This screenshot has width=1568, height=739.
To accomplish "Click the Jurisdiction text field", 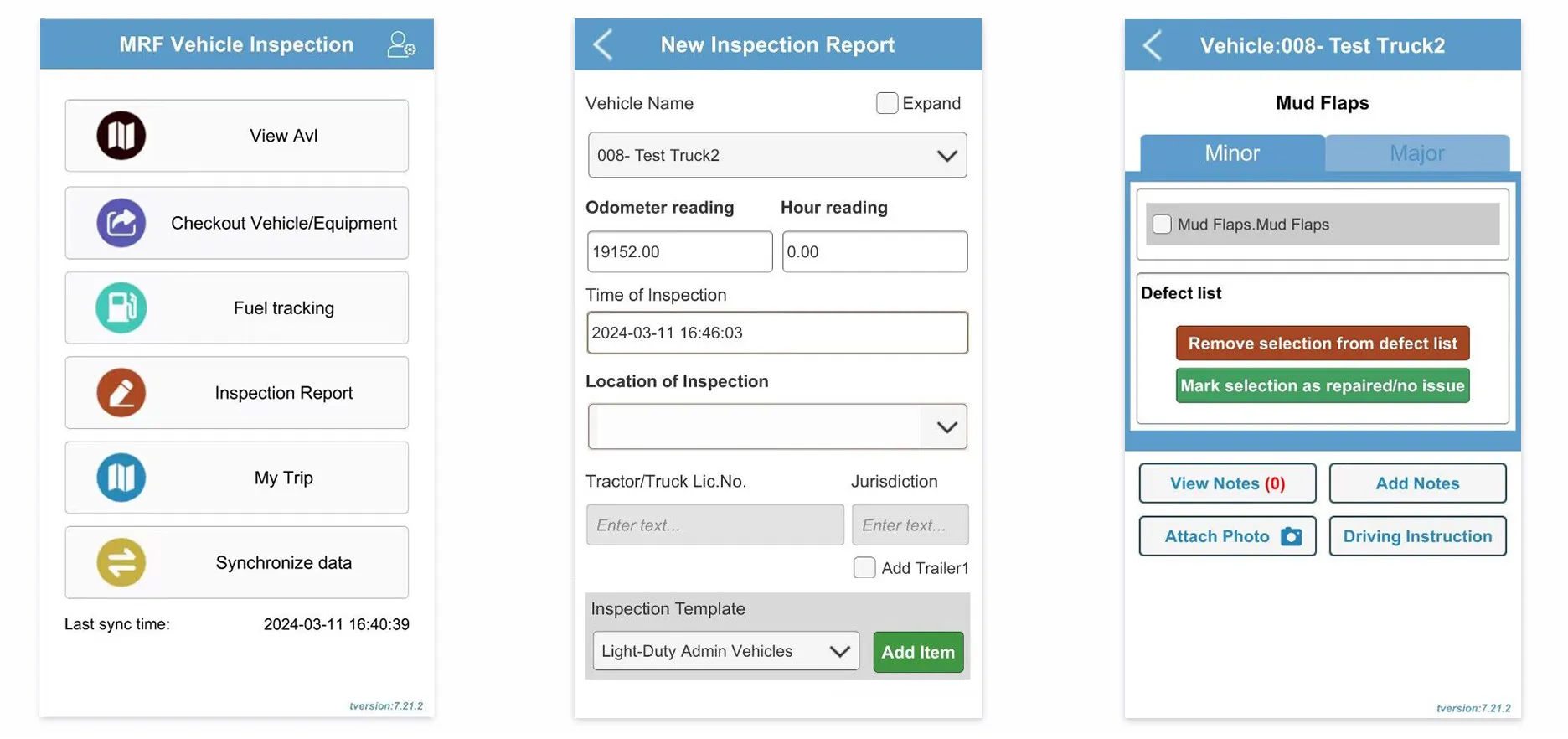I will point(910,525).
